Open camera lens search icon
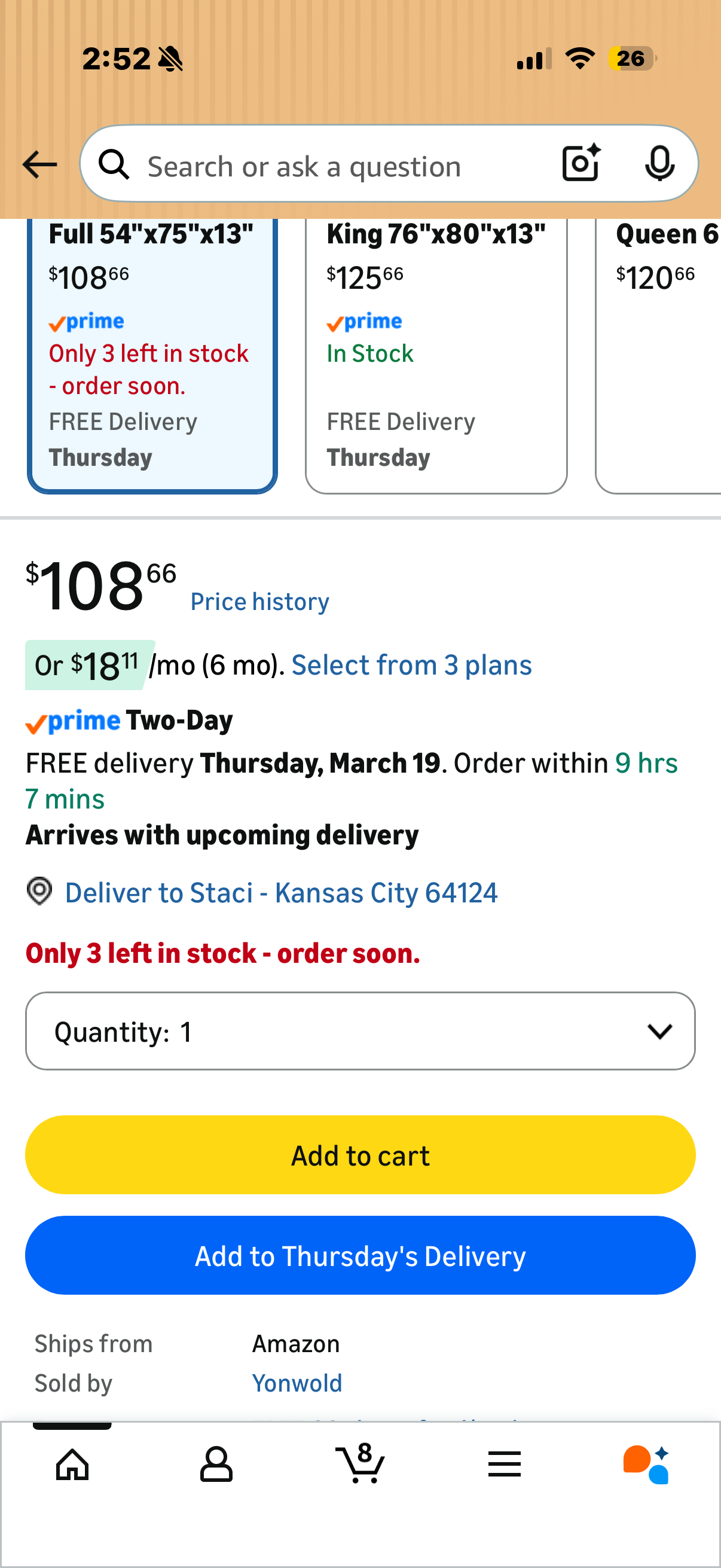 [x=581, y=163]
